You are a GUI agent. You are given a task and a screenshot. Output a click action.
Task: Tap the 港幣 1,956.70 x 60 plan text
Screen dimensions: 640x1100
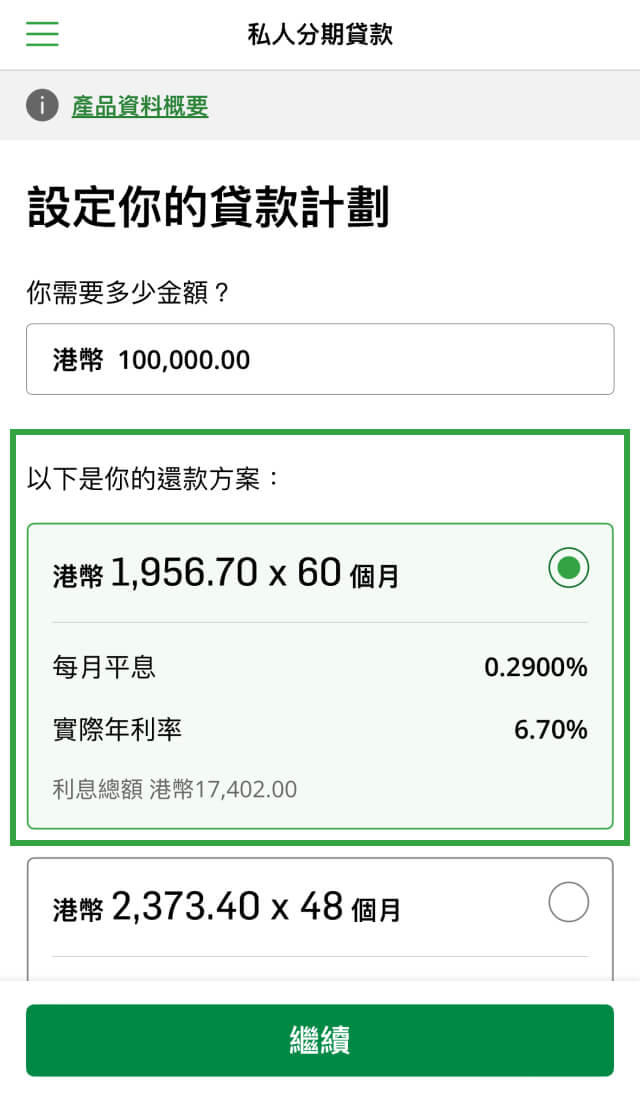point(226,574)
